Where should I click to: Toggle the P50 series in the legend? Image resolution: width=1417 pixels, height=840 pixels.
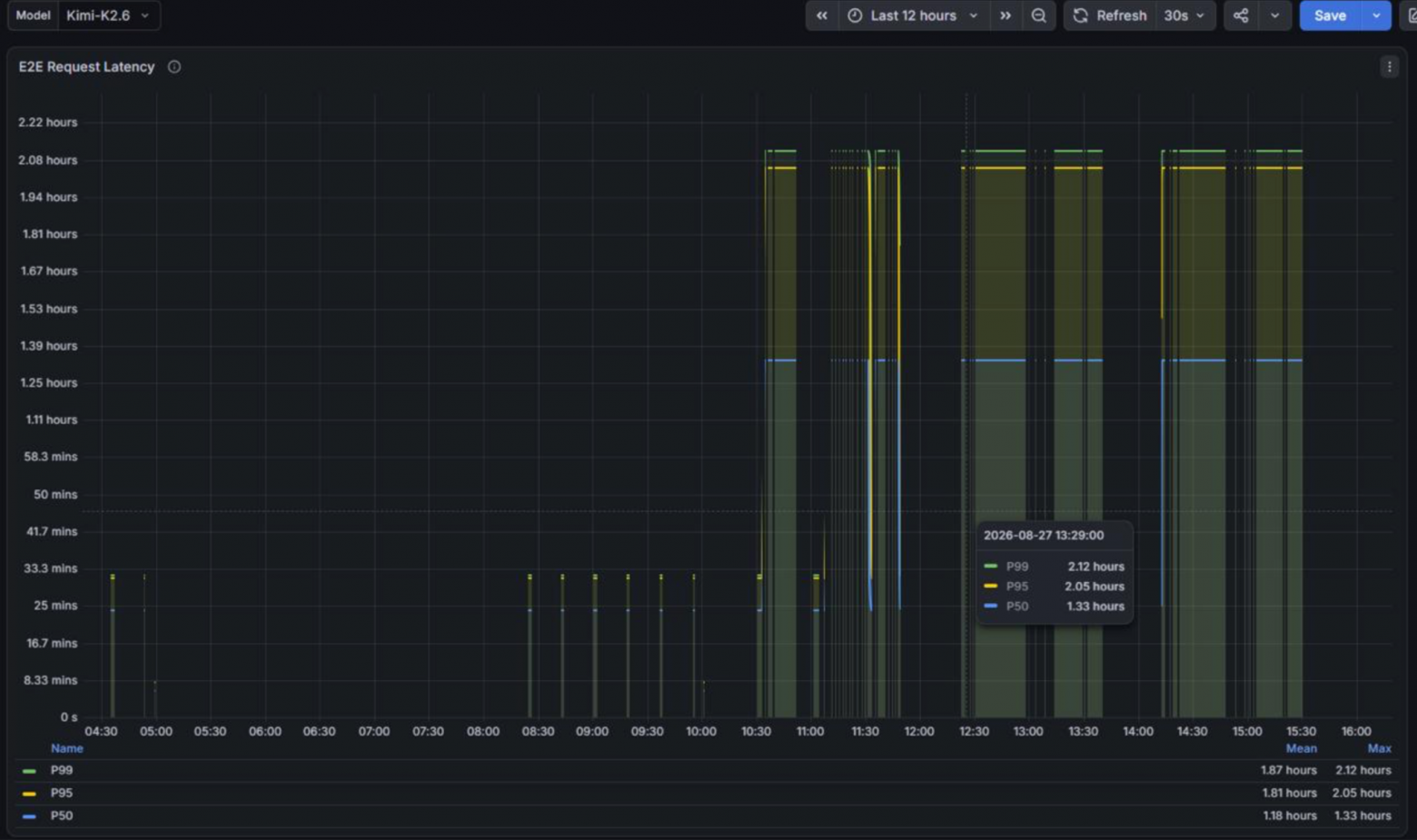pyautogui.click(x=62, y=815)
